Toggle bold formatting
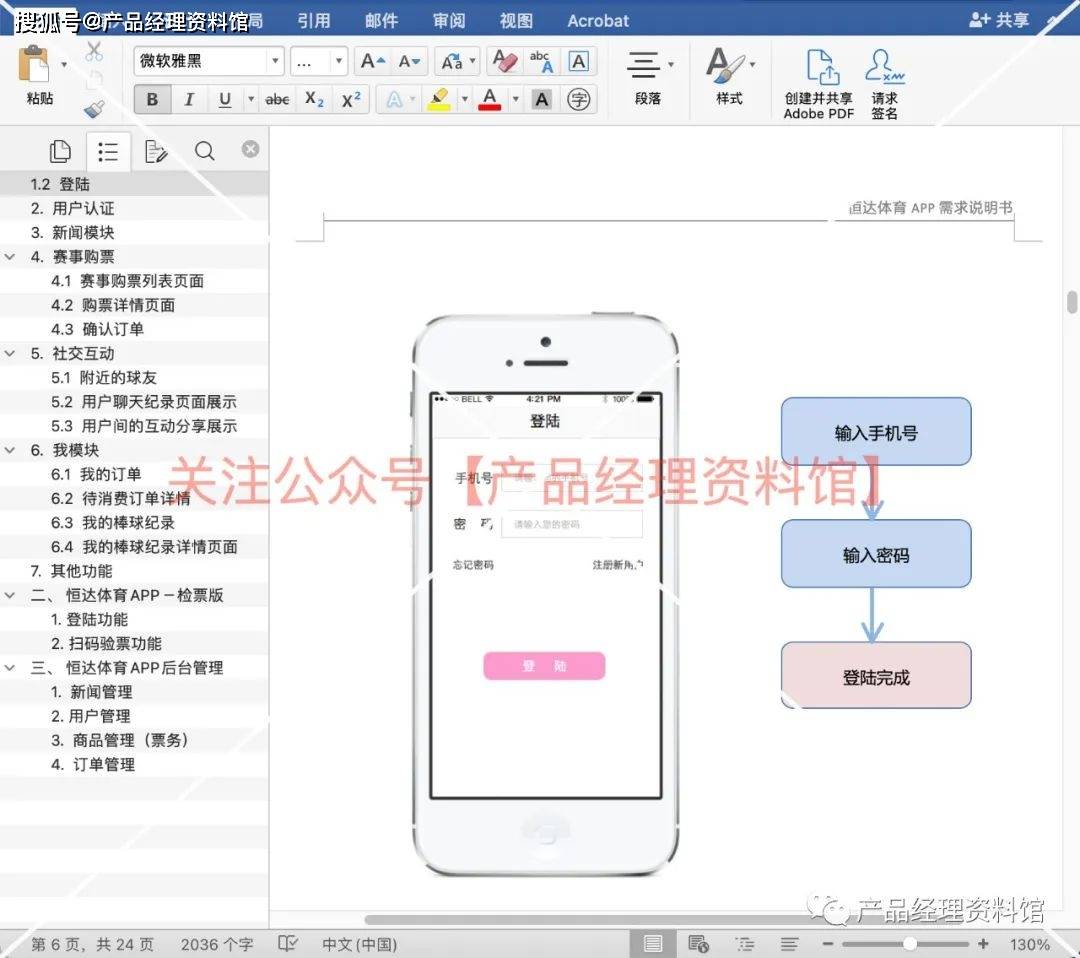The image size is (1080, 958). click(x=151, y=99)
